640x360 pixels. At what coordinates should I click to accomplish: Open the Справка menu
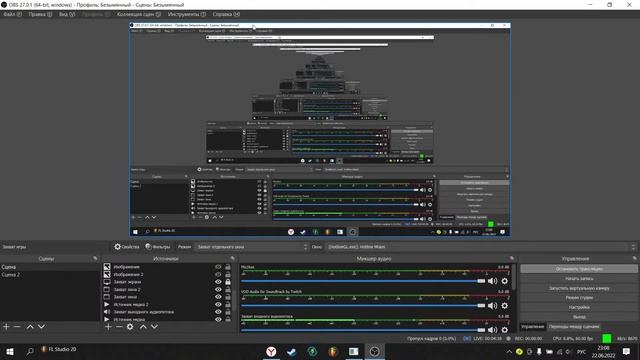point(226,14)
